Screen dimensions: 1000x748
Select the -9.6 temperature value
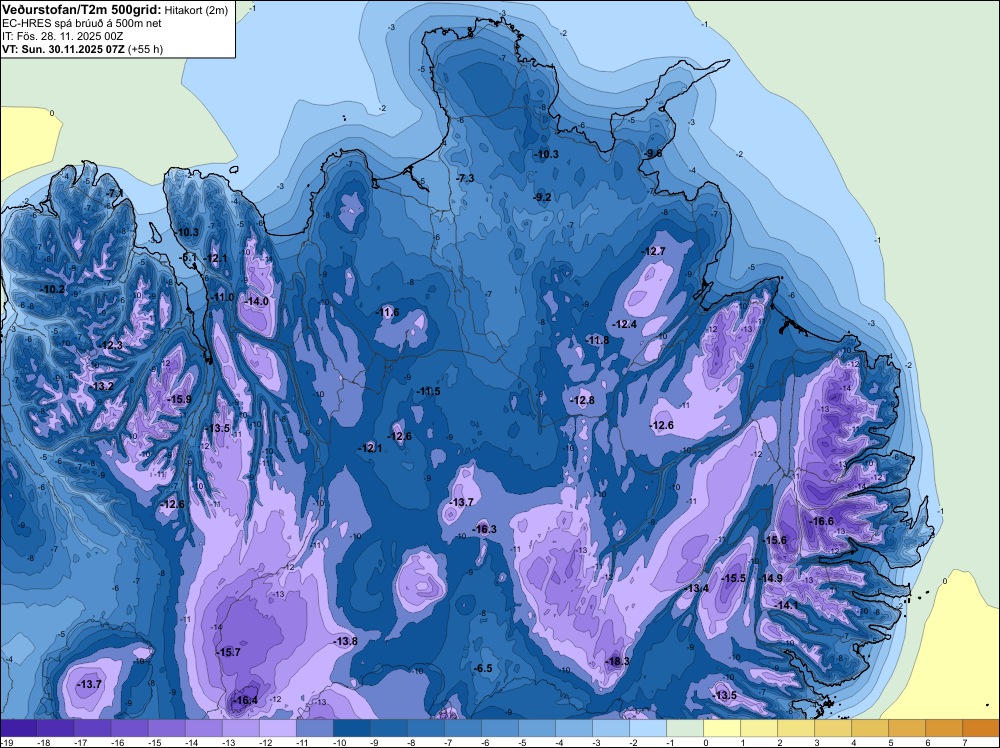tap(653, 153)
